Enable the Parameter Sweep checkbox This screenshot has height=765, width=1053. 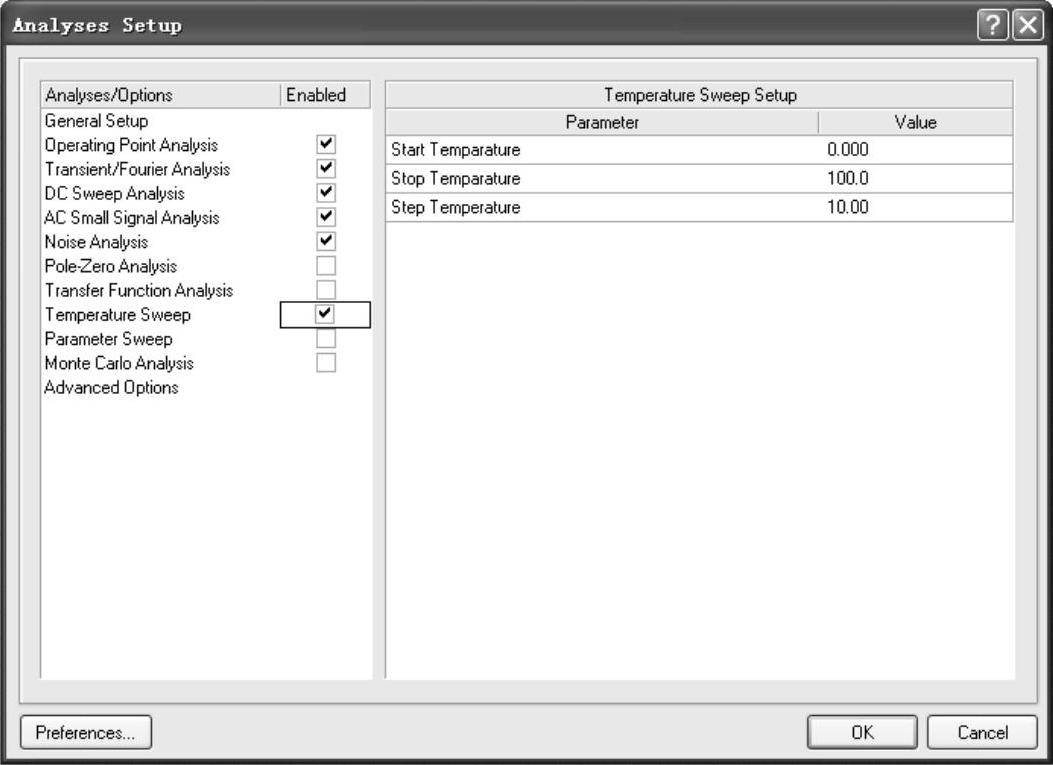326,339
